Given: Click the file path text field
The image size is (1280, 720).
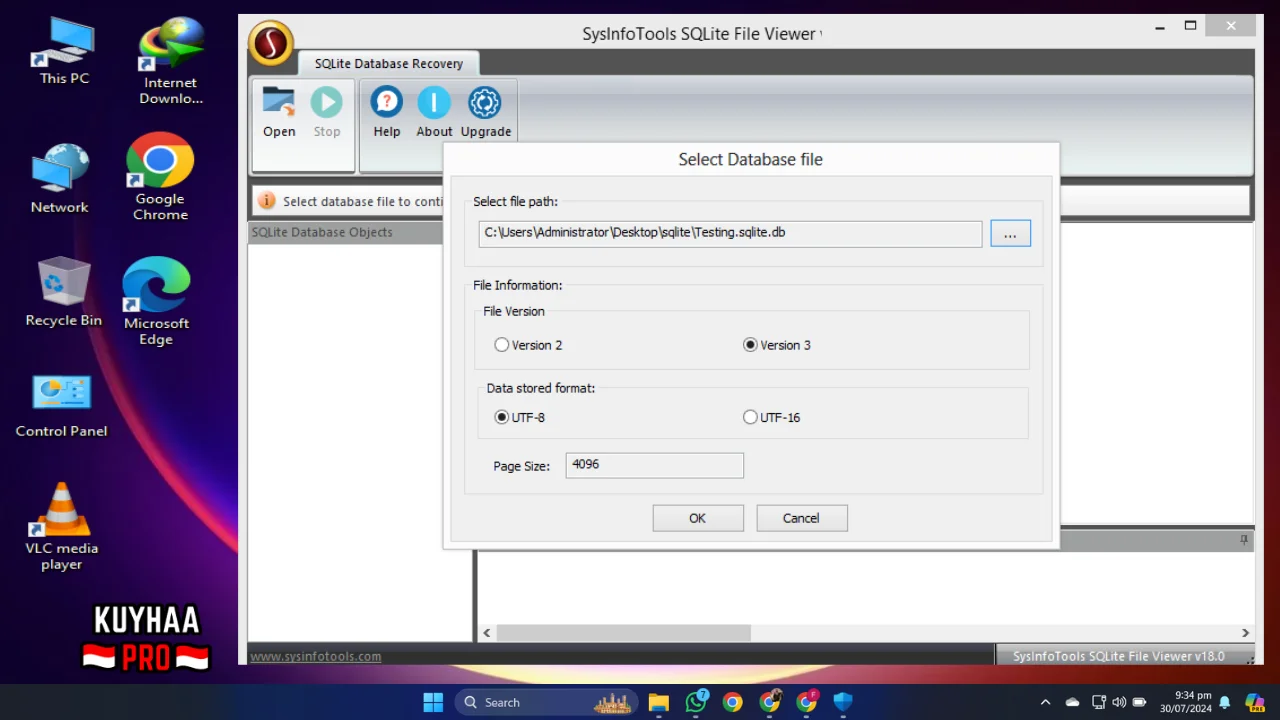Looking at the screenshot, I should pos(730,233).
